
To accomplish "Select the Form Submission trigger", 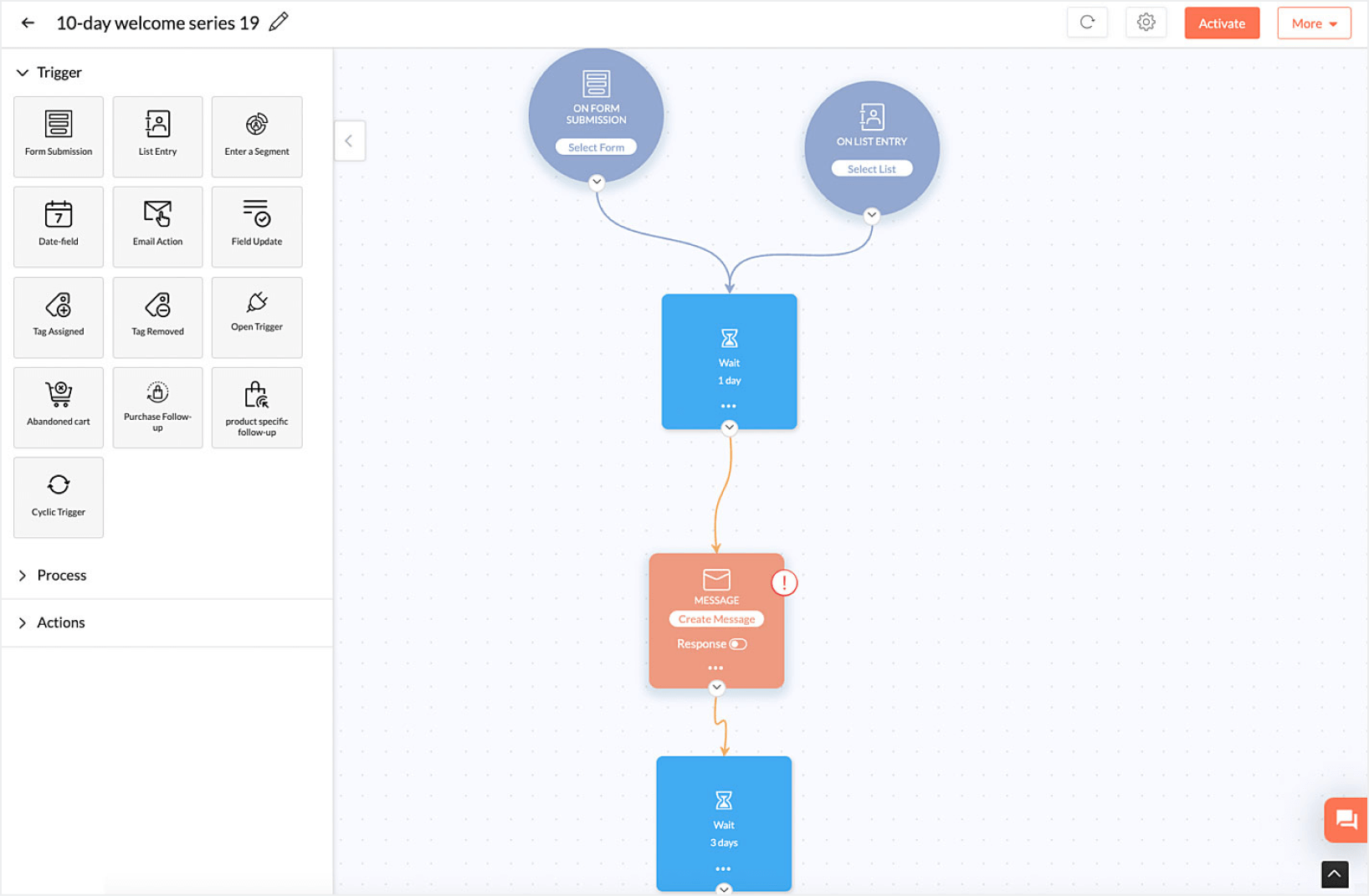I will coord(59,136).
